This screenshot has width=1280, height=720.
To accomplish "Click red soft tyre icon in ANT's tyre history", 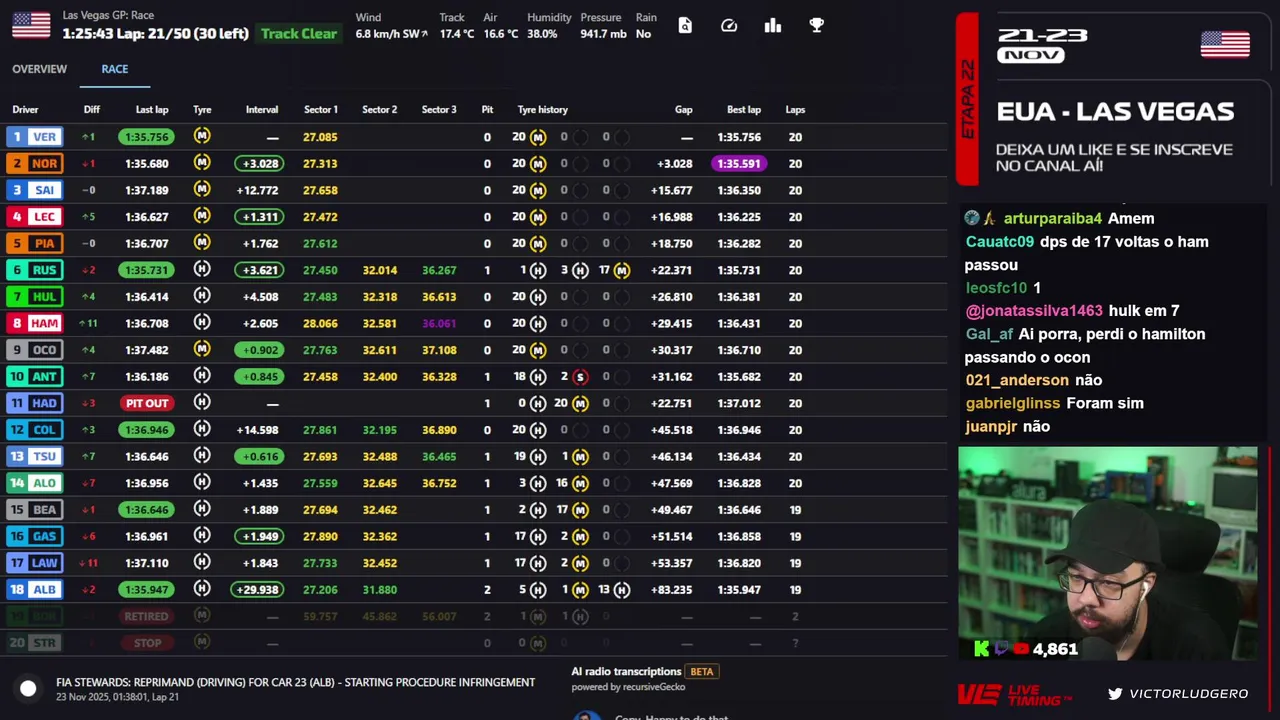I will click(x=580, y=377).
